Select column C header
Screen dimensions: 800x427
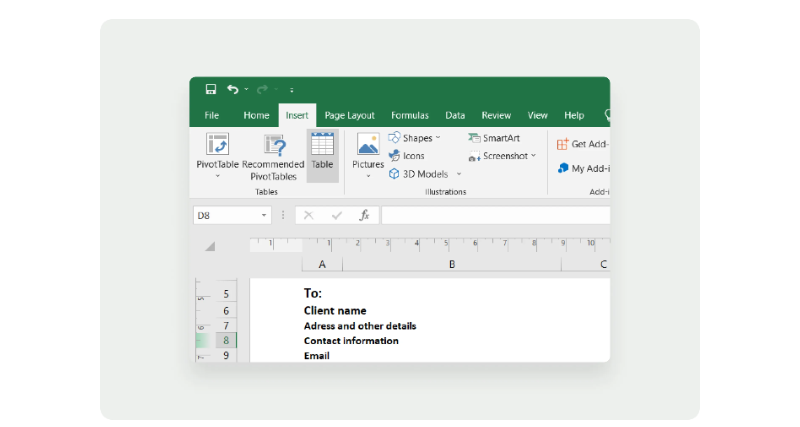point(586,264)
